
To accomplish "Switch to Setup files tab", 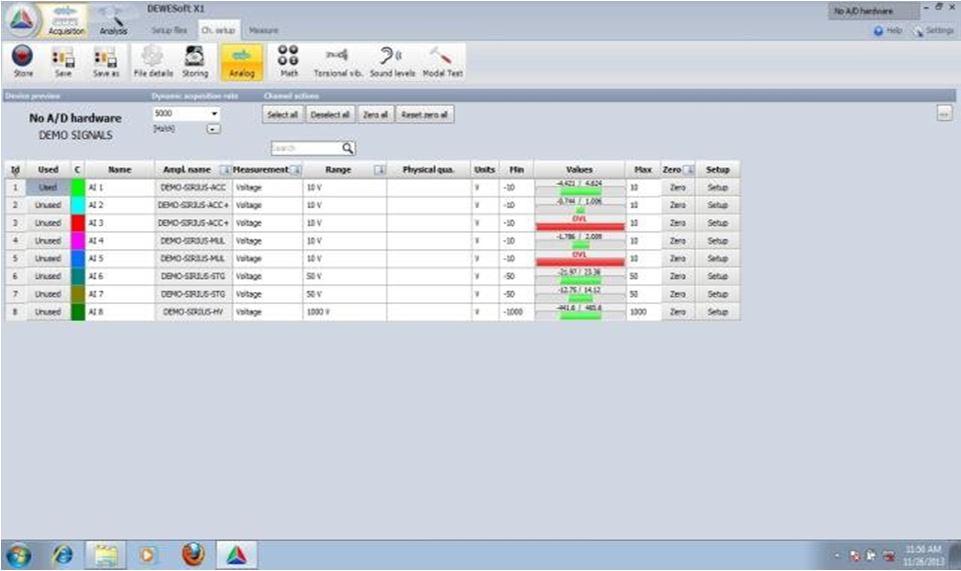I will [170, 30].
